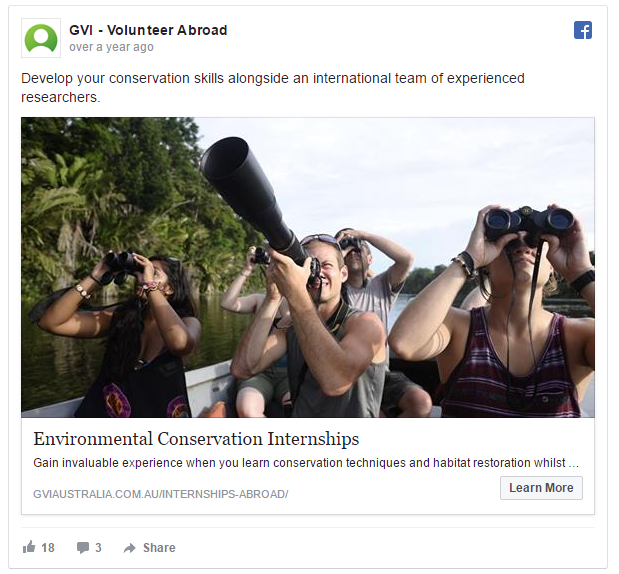Screen dimensions: 619x574
Task: Click the "over a year ago" timestamp
Action: coord(111,47)
